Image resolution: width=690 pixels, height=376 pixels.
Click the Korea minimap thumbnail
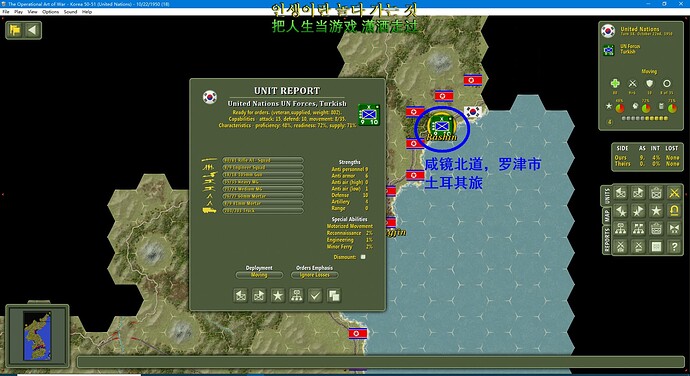pos(37,336)
